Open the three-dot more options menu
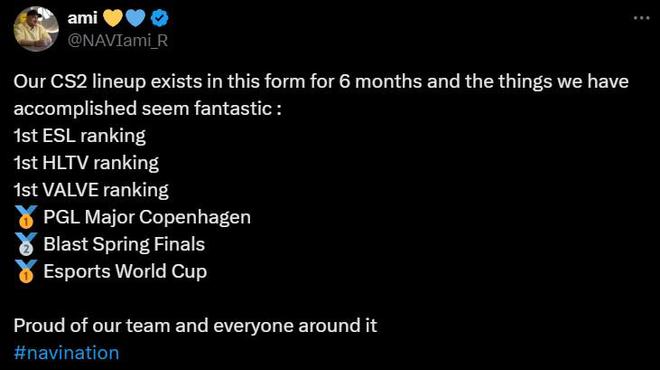This screenshot has width=660, height=370. [641, 18]
